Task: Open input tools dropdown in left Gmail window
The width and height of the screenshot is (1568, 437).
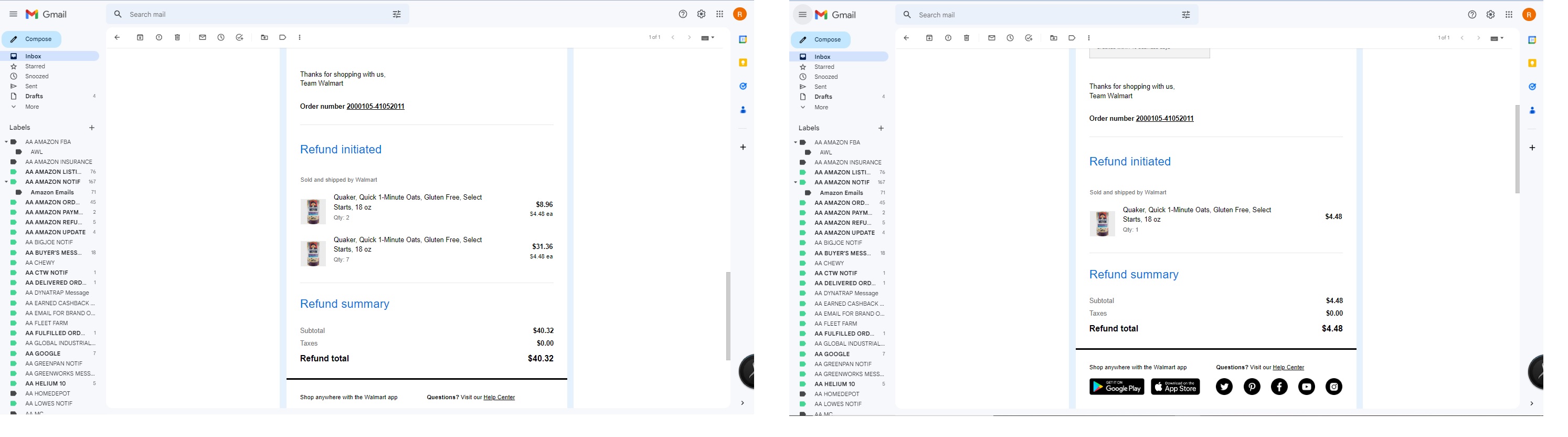Action: click(708, 38)
